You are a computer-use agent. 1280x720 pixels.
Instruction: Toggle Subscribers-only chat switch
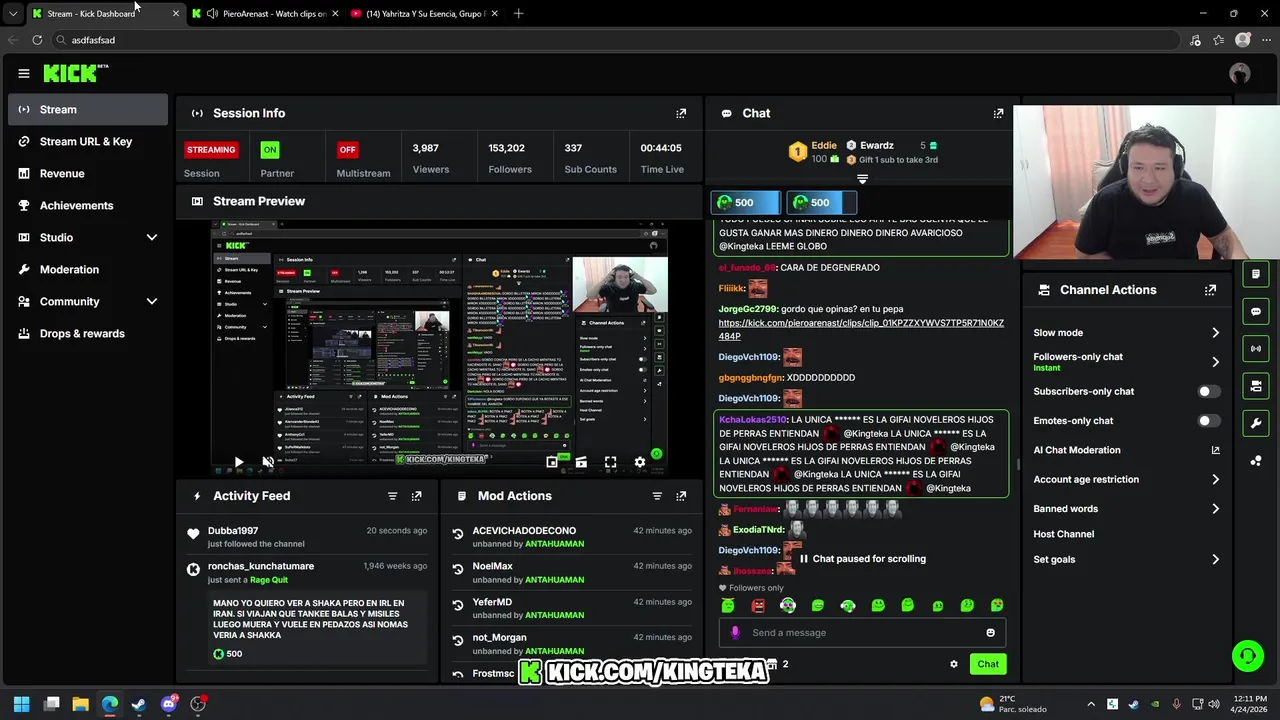coord(1209,392)
